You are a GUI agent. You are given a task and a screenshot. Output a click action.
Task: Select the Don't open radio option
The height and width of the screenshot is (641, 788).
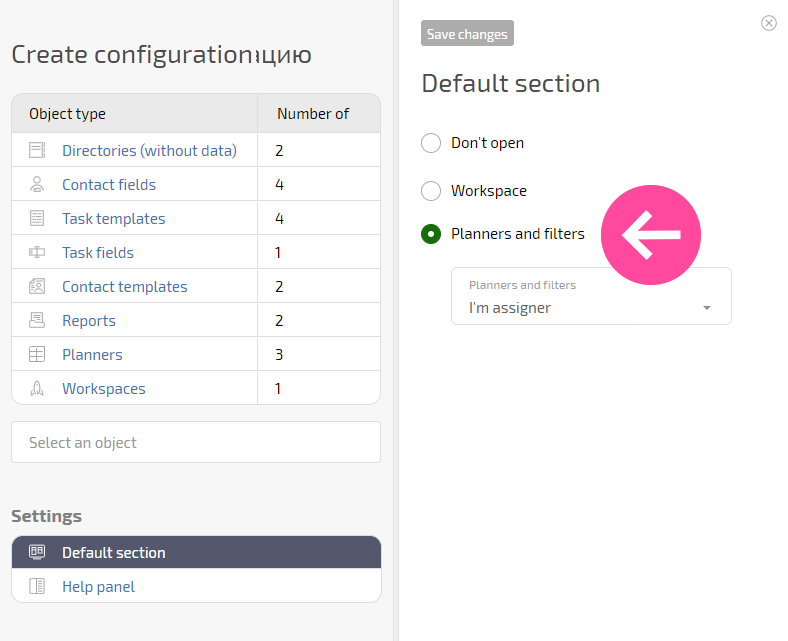(431, 143)
